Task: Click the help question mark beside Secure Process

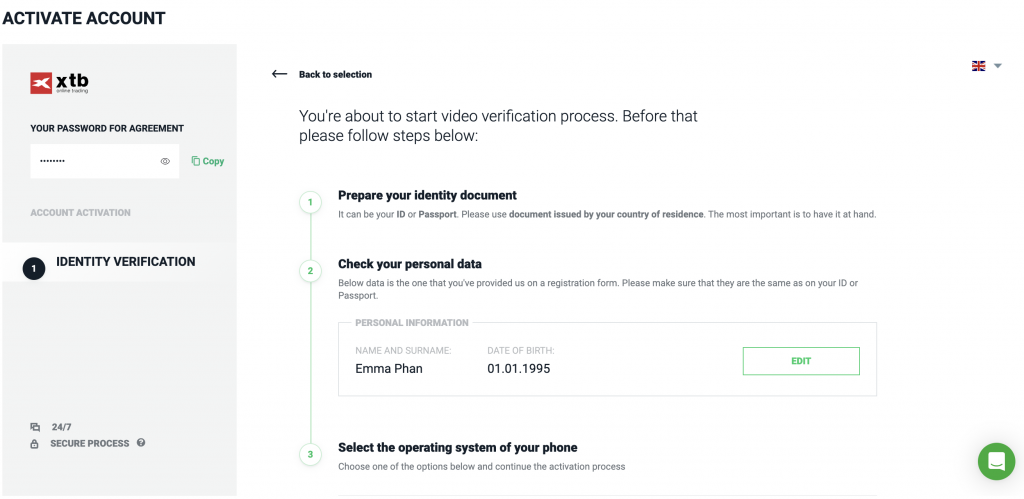Action: tap(141, 443)
